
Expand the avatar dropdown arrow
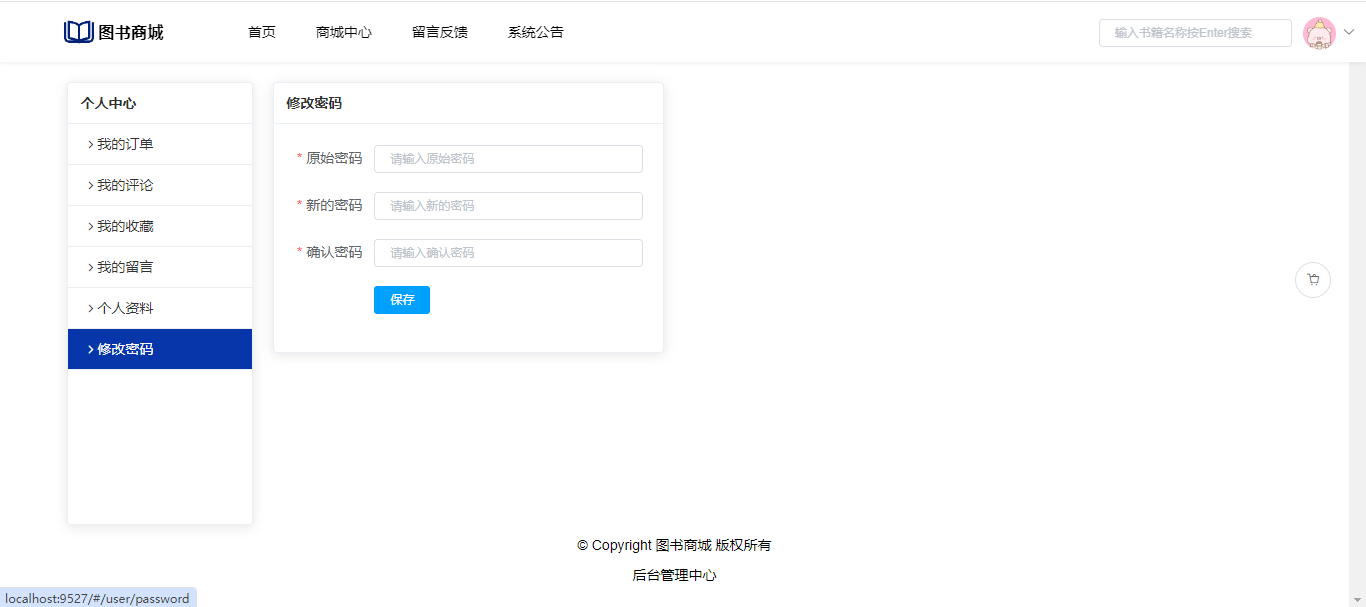(x=1348, y=32)
